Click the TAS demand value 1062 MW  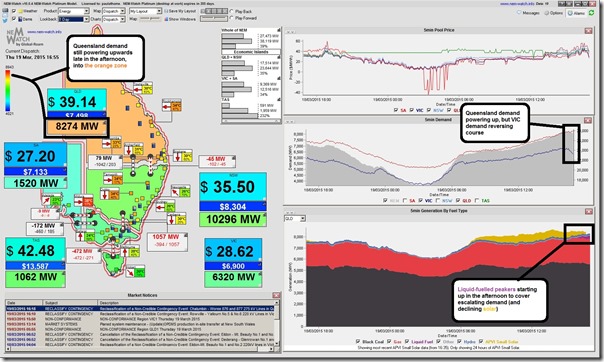point(35,278)
